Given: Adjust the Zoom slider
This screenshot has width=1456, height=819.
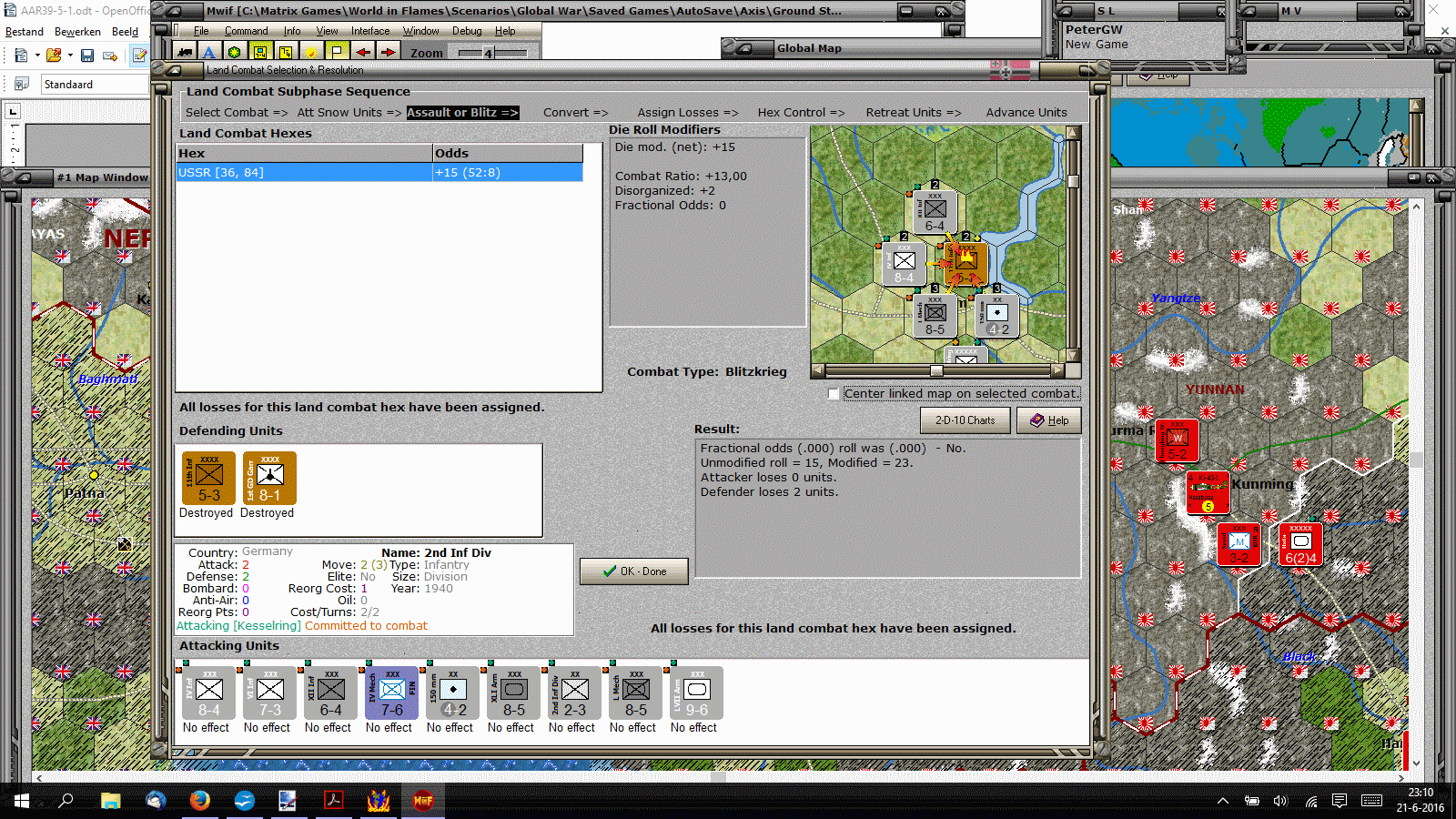Looking at the screenshot, I should (x=489, y=53).
